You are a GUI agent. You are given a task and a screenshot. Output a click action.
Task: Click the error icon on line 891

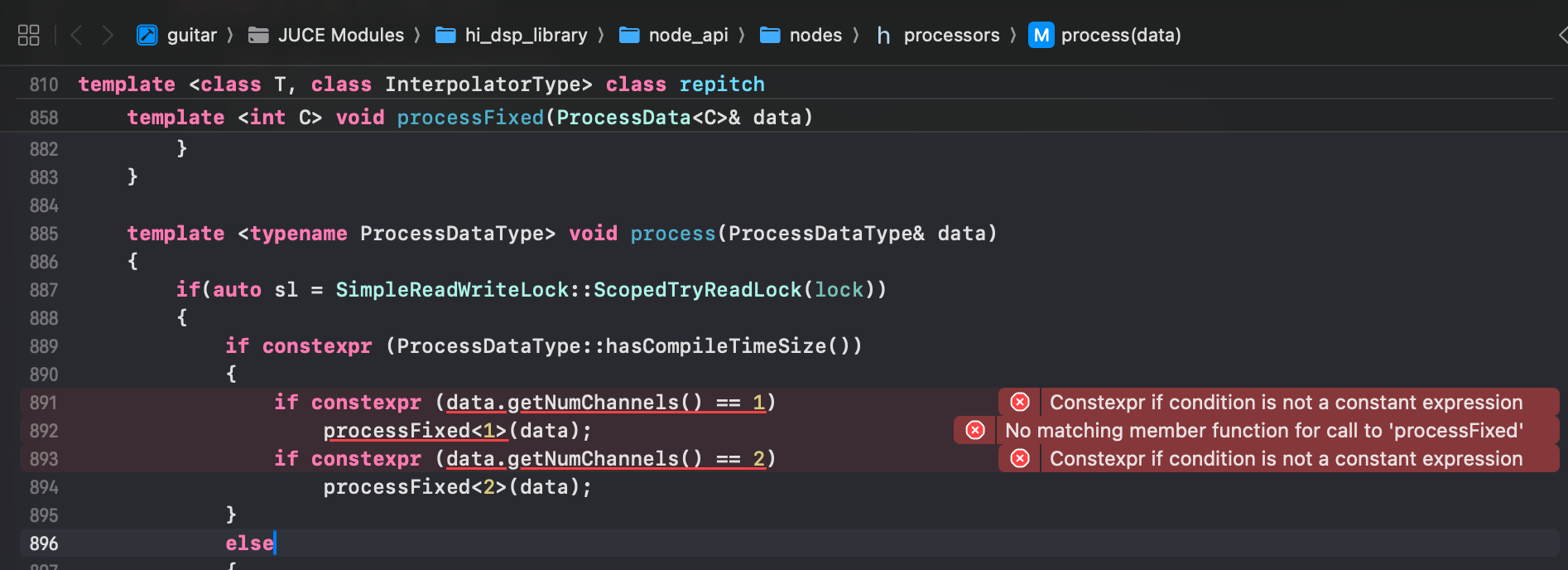tap(1020, 402)
